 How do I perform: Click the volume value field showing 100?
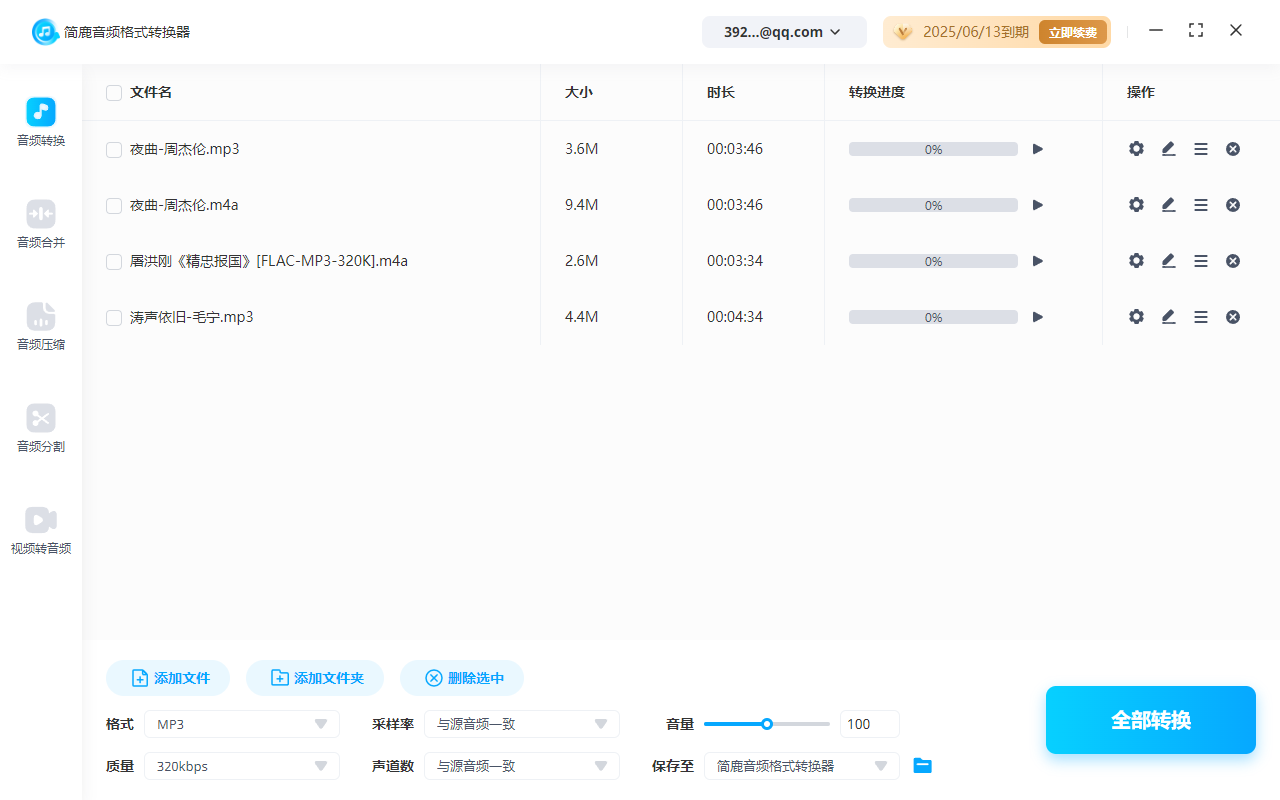pos(870,724)
